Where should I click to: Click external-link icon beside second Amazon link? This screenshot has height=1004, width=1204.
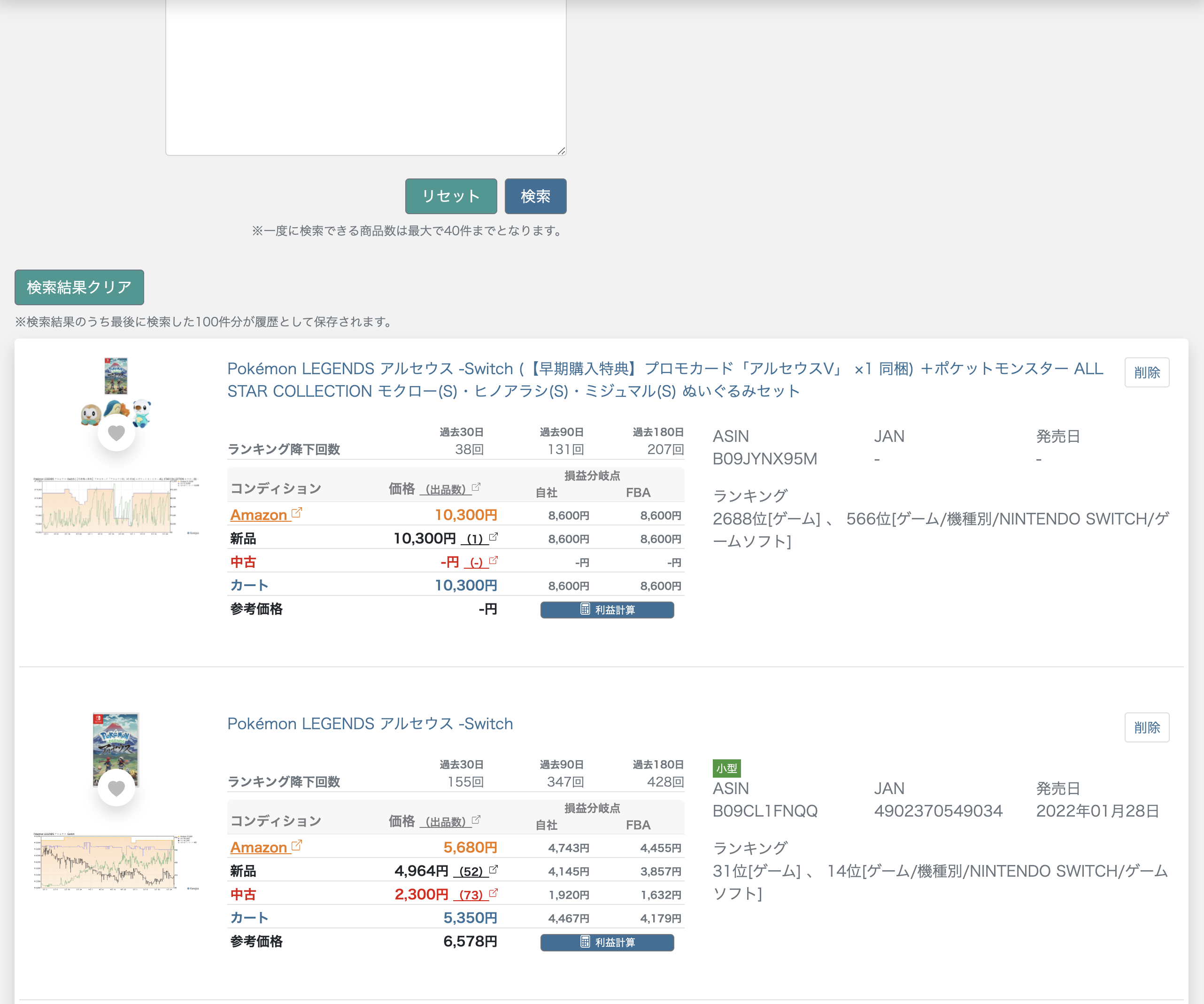point(296,846)
